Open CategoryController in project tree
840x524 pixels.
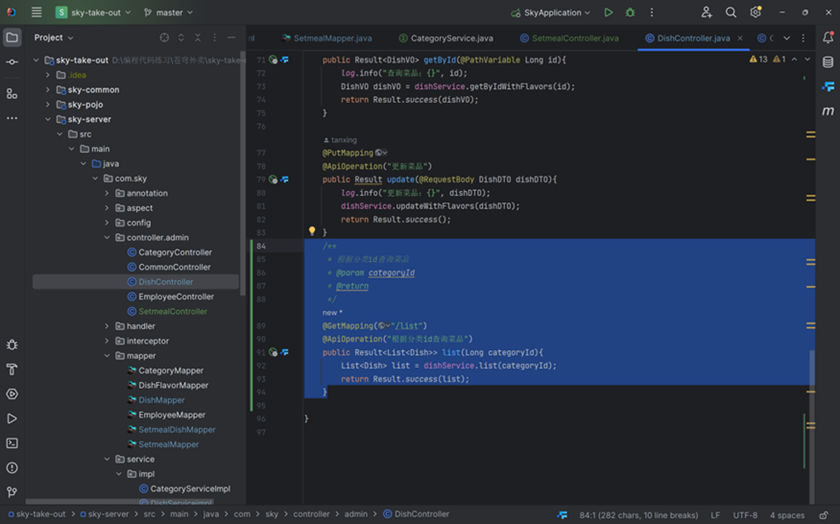pos(169,252)
